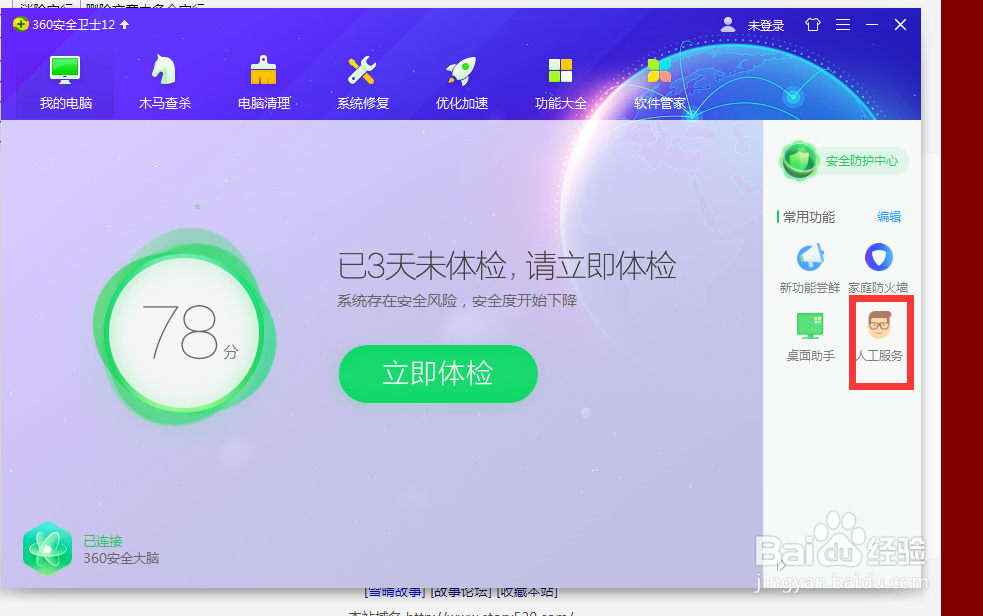Click 编辑 to edit common functions
This screenshot has height=616, width=983.
(889, 217)
